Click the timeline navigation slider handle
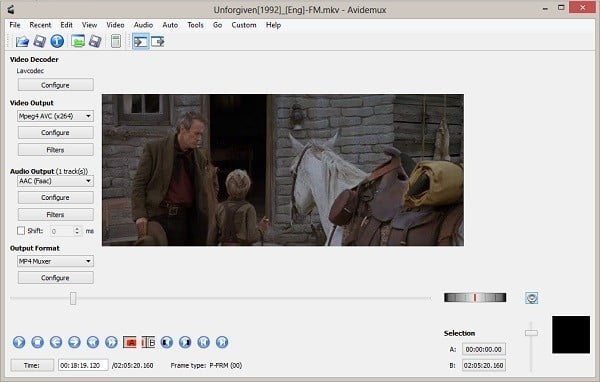The height and width of the screenshot is (382, 600). (x=73, y=298)
